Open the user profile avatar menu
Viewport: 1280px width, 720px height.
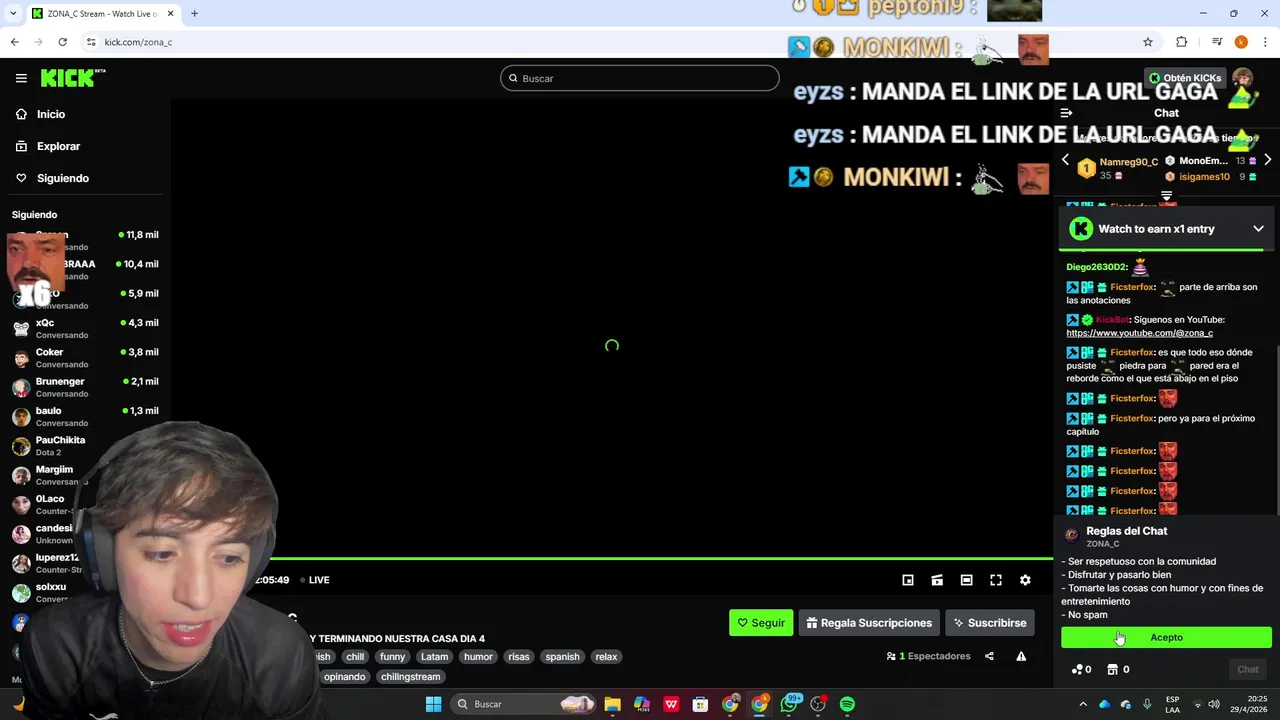pyautogui.click(x=1243, y=78)
